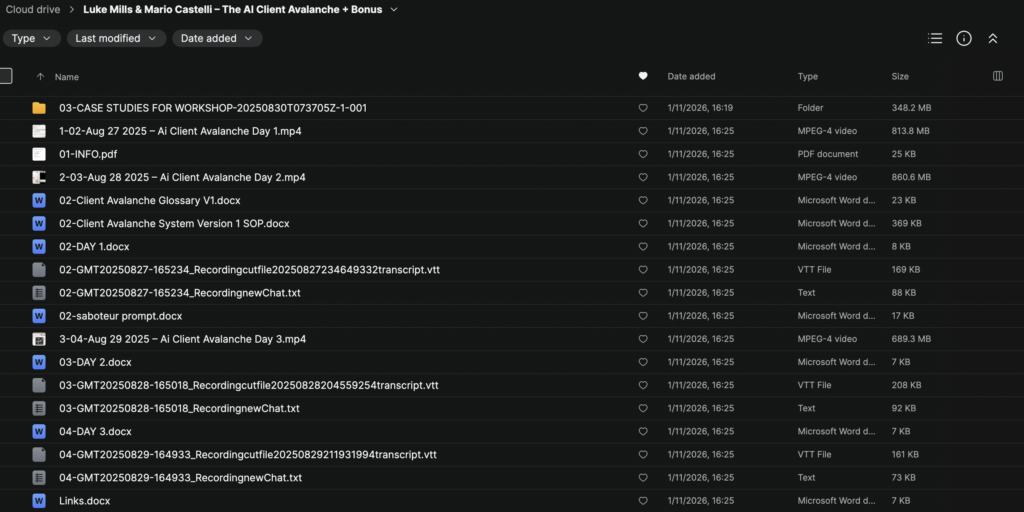Tick the select-all checkbox in header

pos(5,76)
